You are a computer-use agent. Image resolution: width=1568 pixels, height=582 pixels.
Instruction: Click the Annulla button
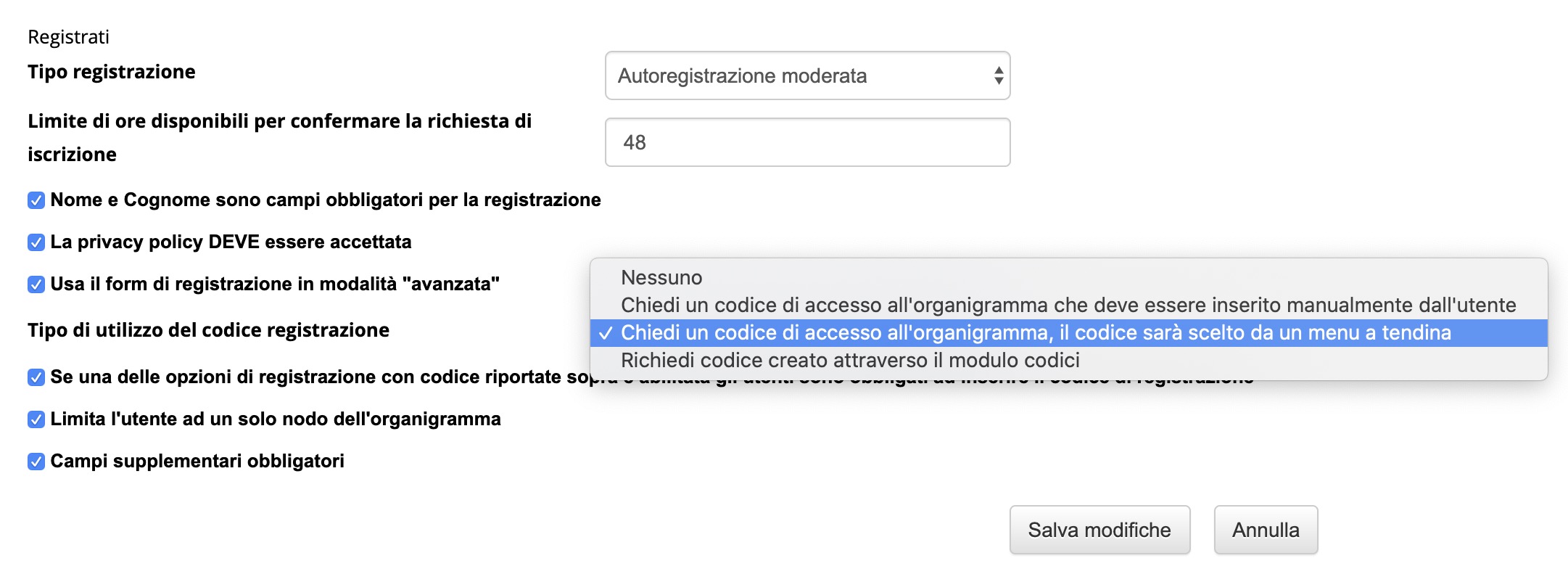tap(1265, 530)
